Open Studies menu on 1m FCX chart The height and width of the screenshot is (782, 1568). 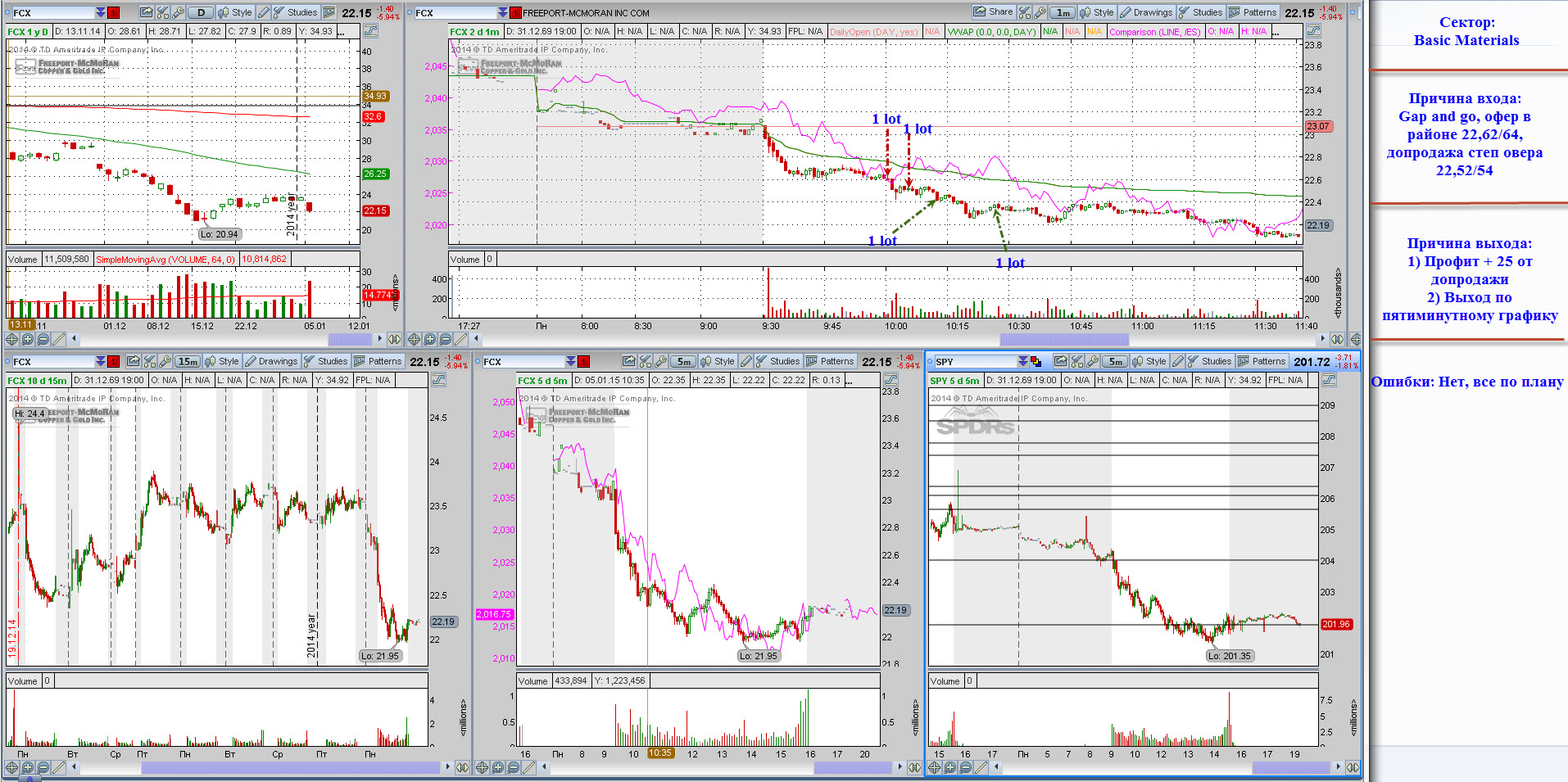(x=1200, y=12)
